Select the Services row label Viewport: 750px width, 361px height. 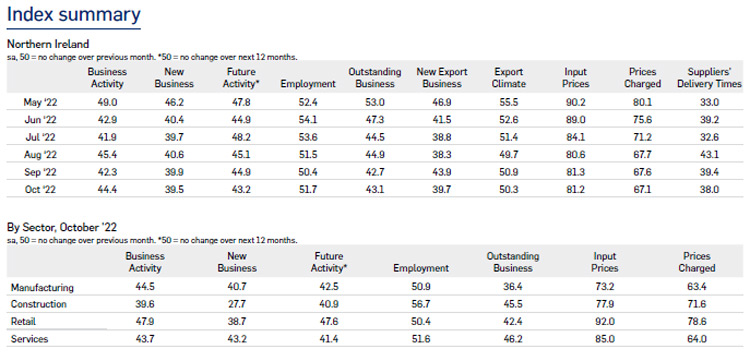click(30, 339)
